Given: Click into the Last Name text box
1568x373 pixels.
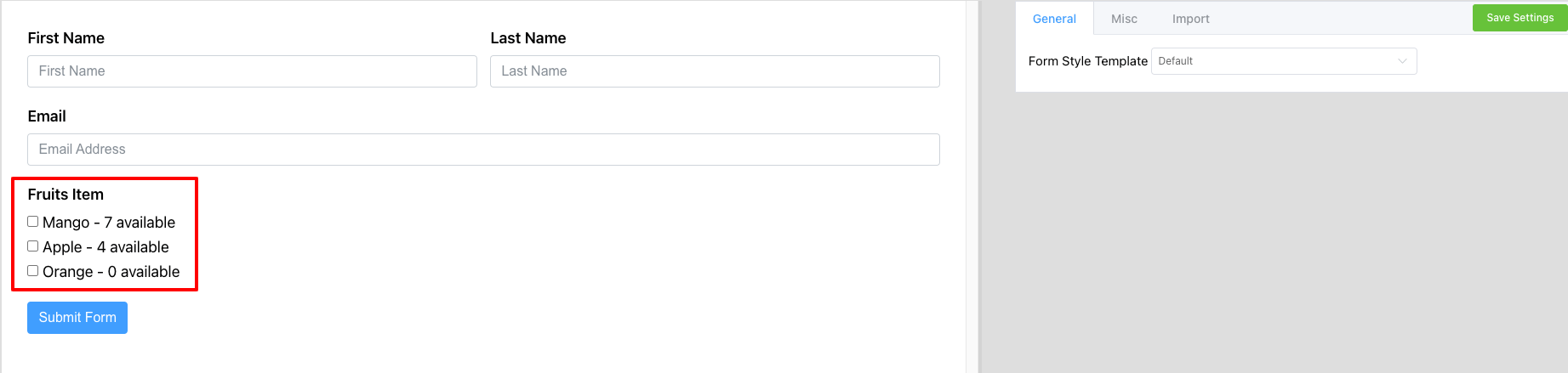Looking at the screenshot, I should (715, 71).
